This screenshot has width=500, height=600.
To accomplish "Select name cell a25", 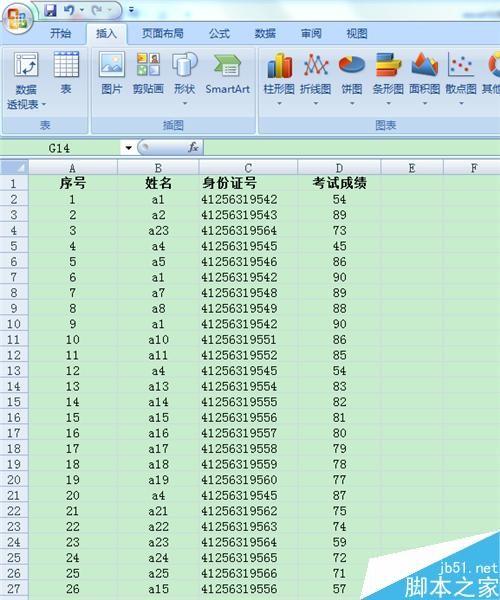I will point(158,574).
